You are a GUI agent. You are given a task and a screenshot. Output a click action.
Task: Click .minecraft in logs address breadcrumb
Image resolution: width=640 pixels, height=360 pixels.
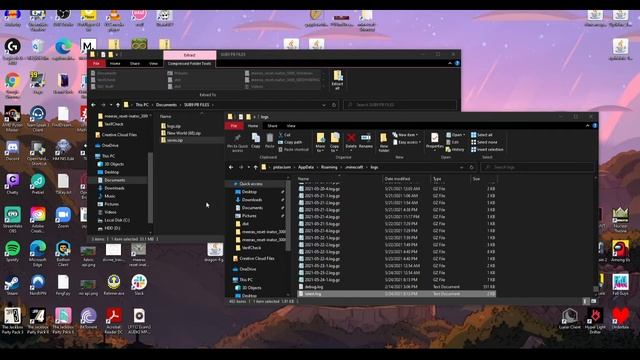pos(354,167)
